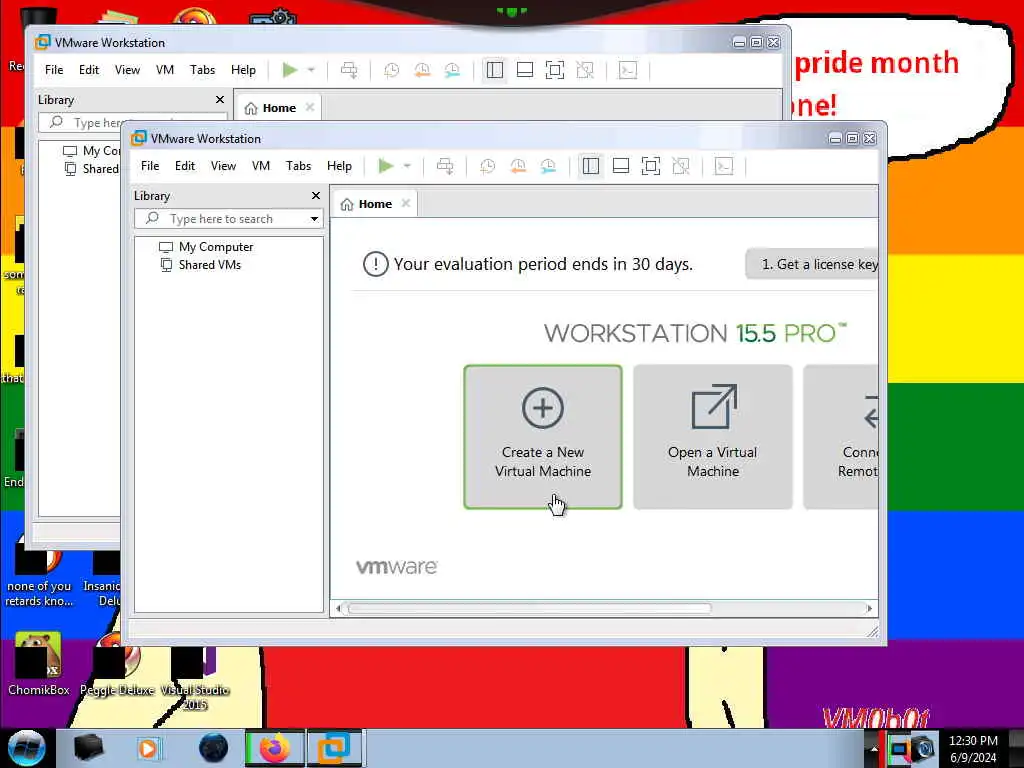This screenshot has width=1024, height=768.
Task: Click full screen icon in back window
Action: coord(554,70)
